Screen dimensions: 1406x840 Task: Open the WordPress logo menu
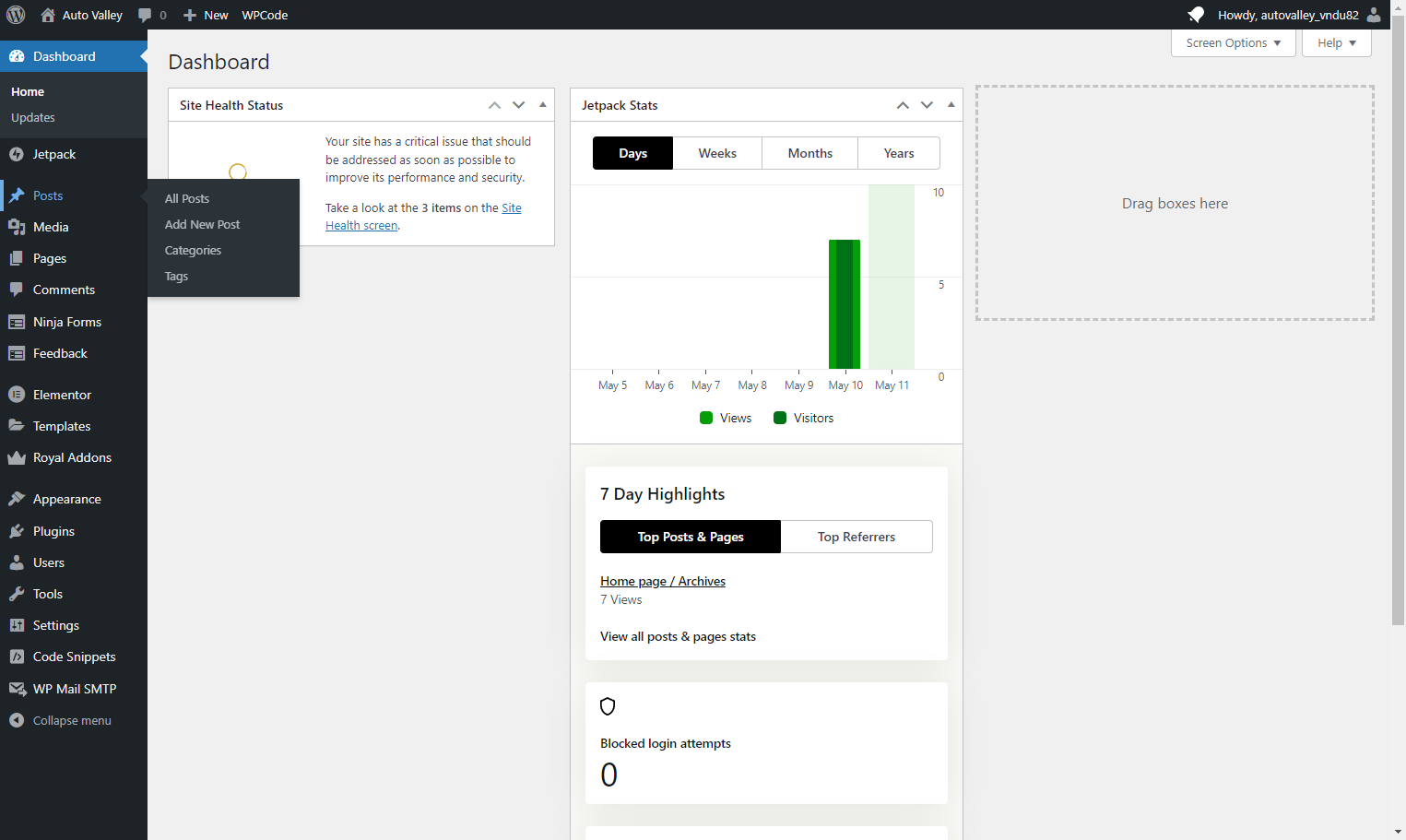point(16,15)
